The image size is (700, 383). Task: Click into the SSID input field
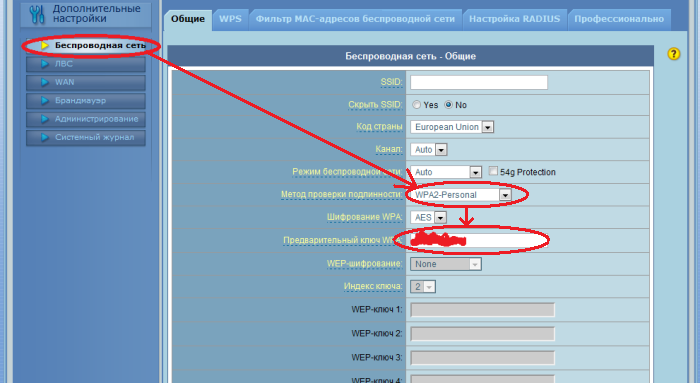click(479, 82)
